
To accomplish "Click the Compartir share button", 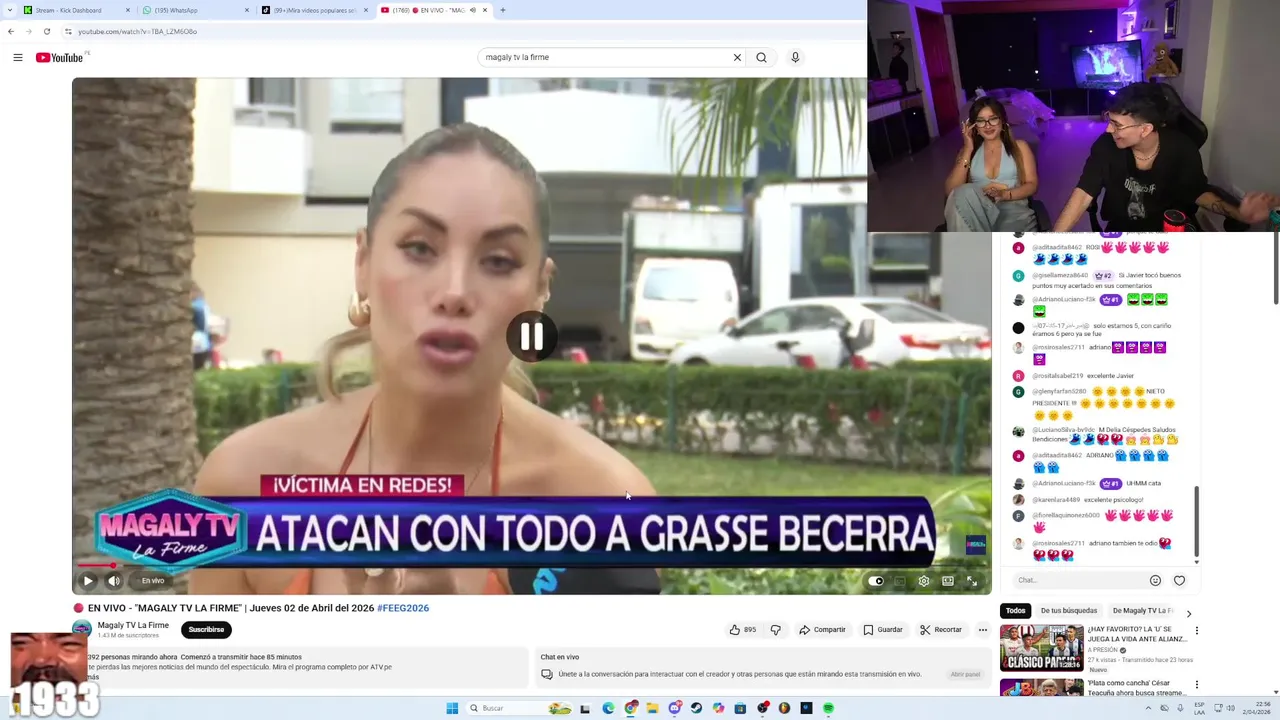I will click(822, 630).
